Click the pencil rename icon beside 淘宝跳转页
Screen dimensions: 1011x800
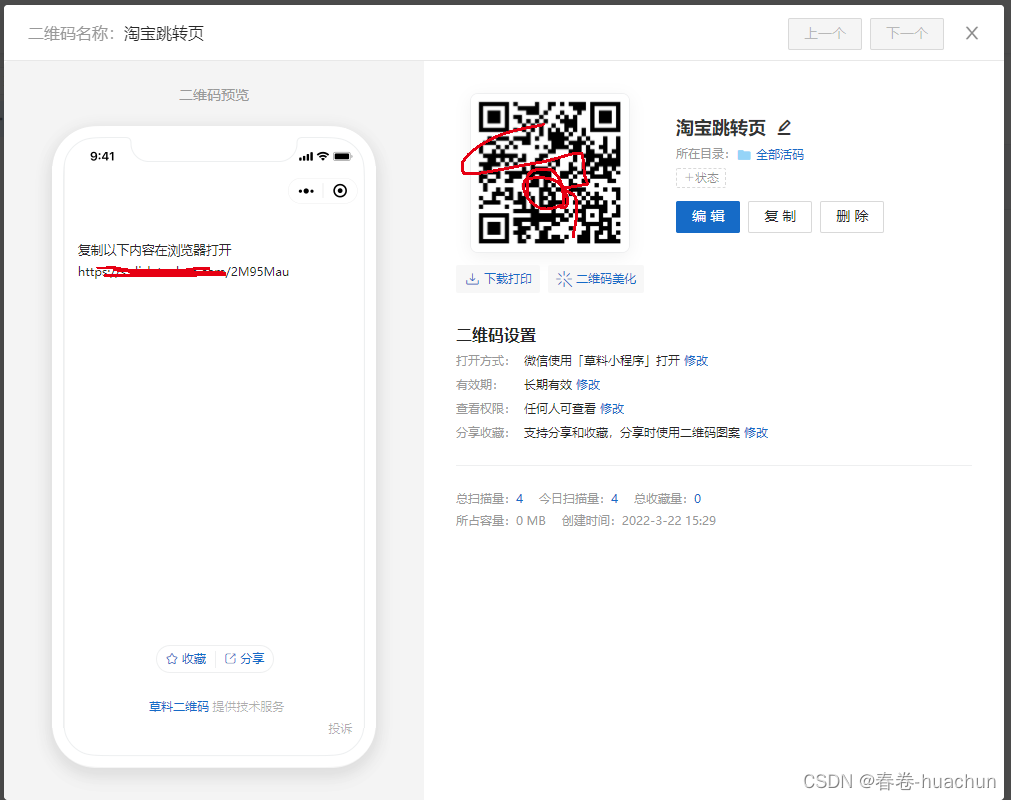coord(784,128)
